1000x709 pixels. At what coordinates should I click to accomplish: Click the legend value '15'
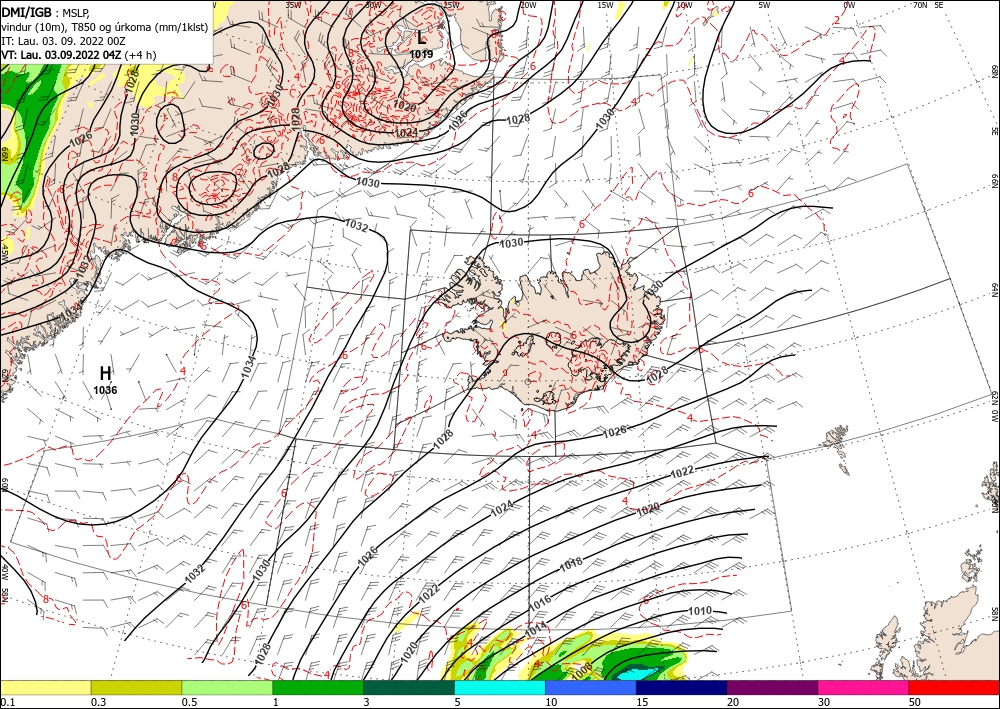pos(643,702)
